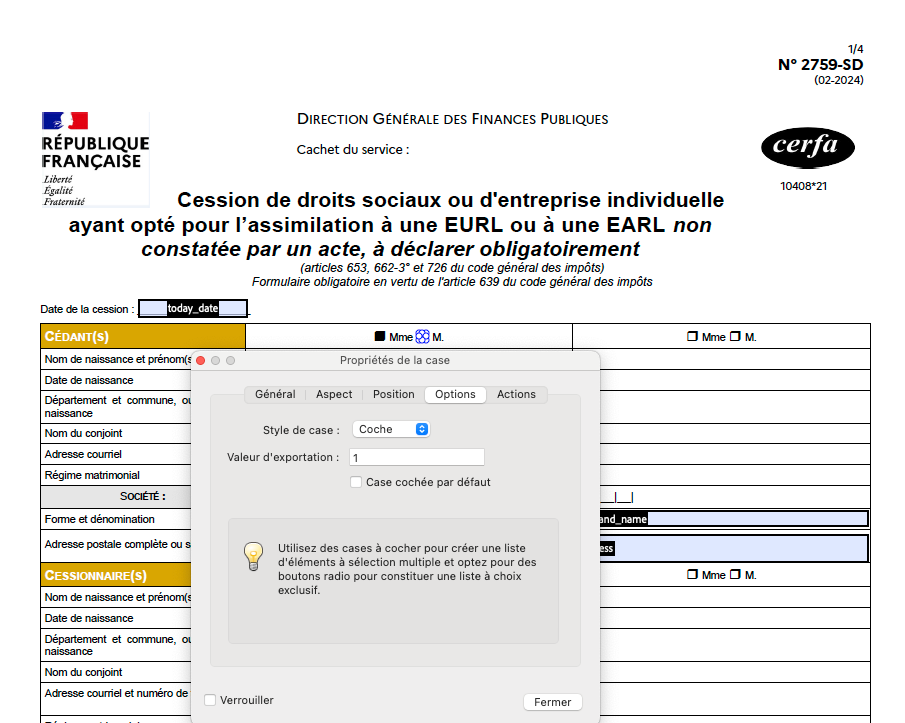Image resolution: width=905 pixels, height=723 pixels.
Task: Click the 'Forme et dénomination' label
Action: (99, 519)
